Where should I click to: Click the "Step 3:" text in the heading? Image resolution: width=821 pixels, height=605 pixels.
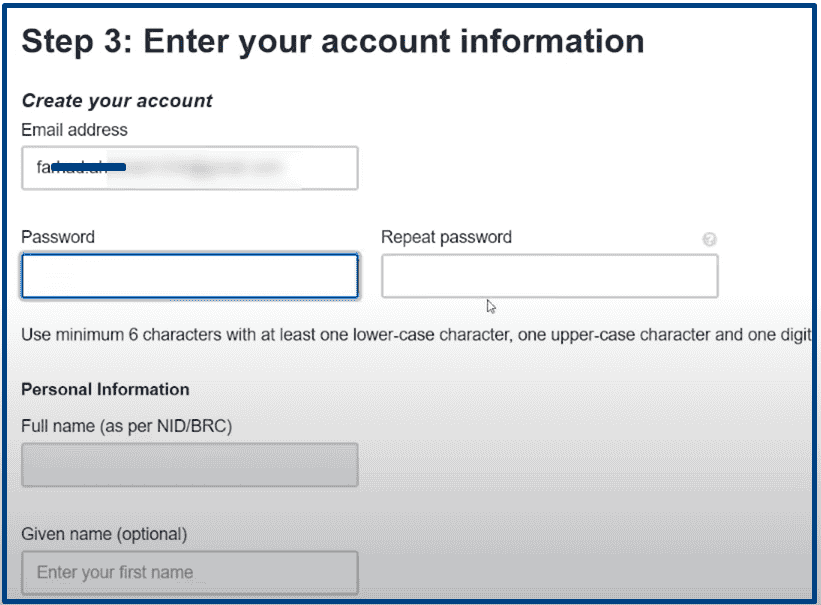75,42
